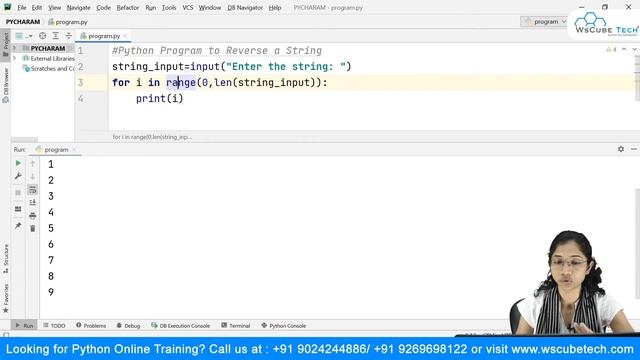Screen dimensions: 640x360
Task: Open the DB Navigator menu
Action: coord(245,7)
